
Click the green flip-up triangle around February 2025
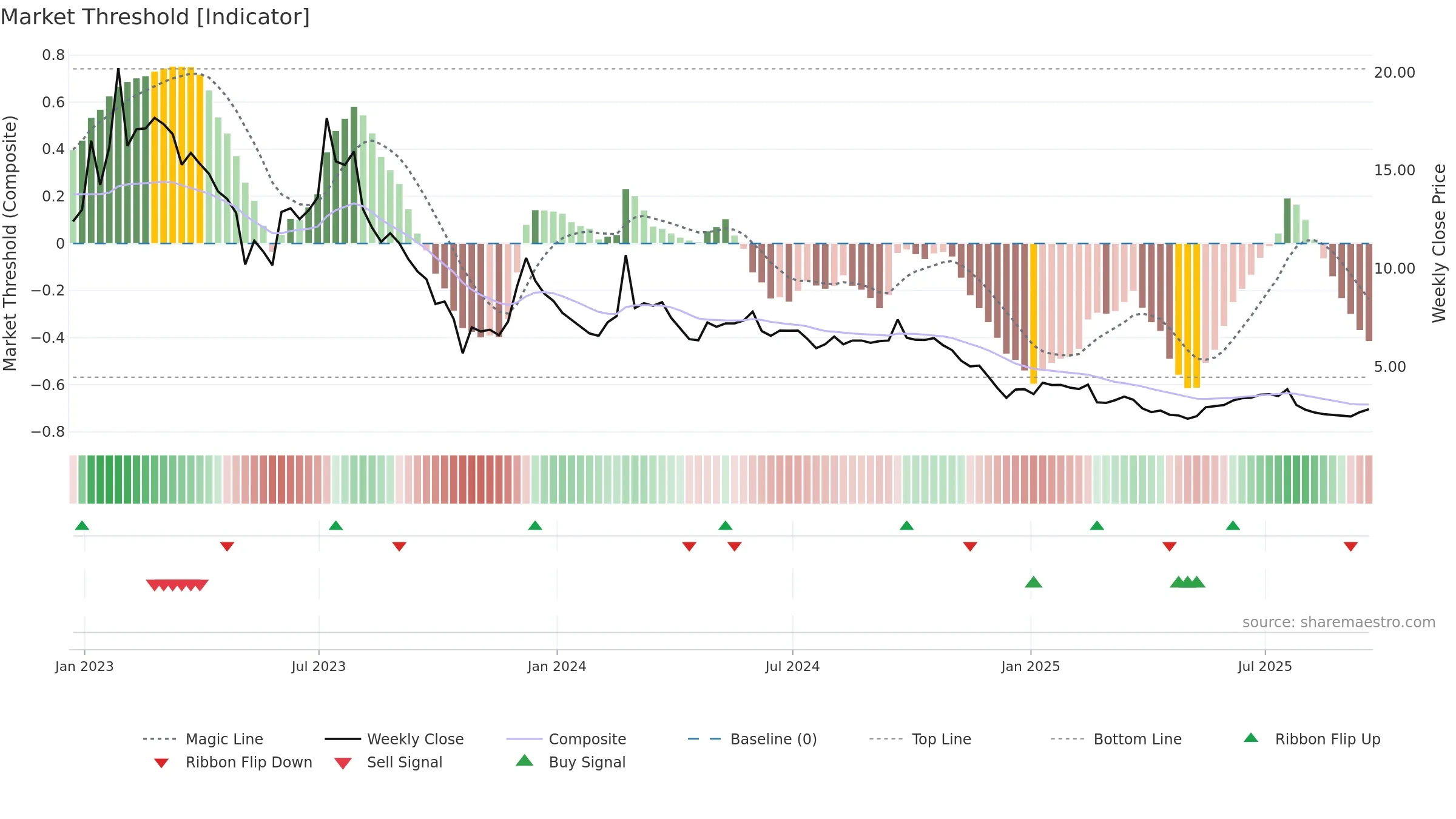(x=1097, y=525)
